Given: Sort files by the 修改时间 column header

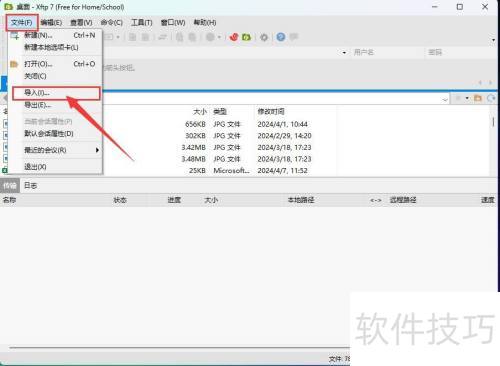Looking at the screenshot, I should (x=271, y=112).
